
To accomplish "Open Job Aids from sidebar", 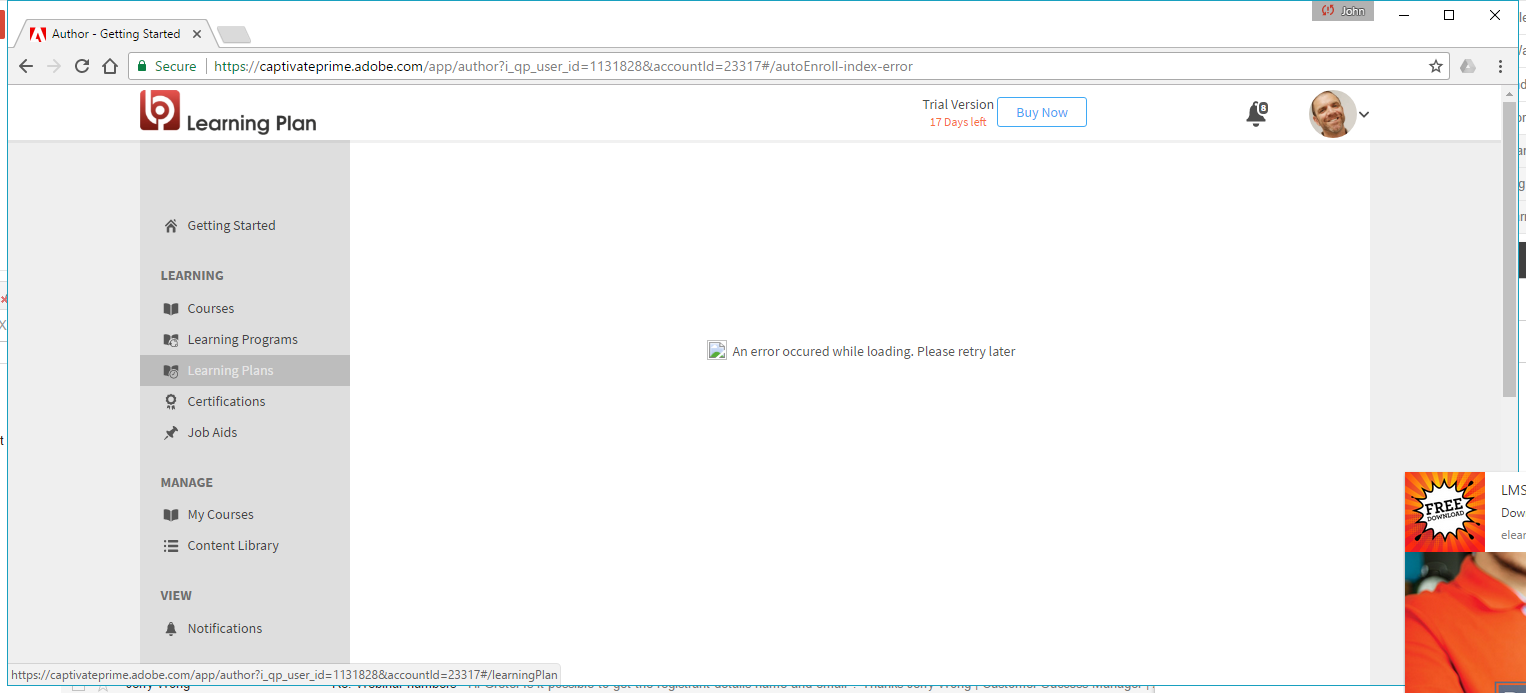I will pos(212,433).
